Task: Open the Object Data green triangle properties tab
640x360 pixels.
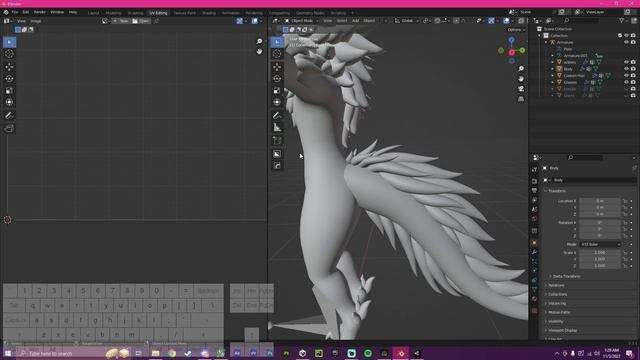Action: click(534, 289)
